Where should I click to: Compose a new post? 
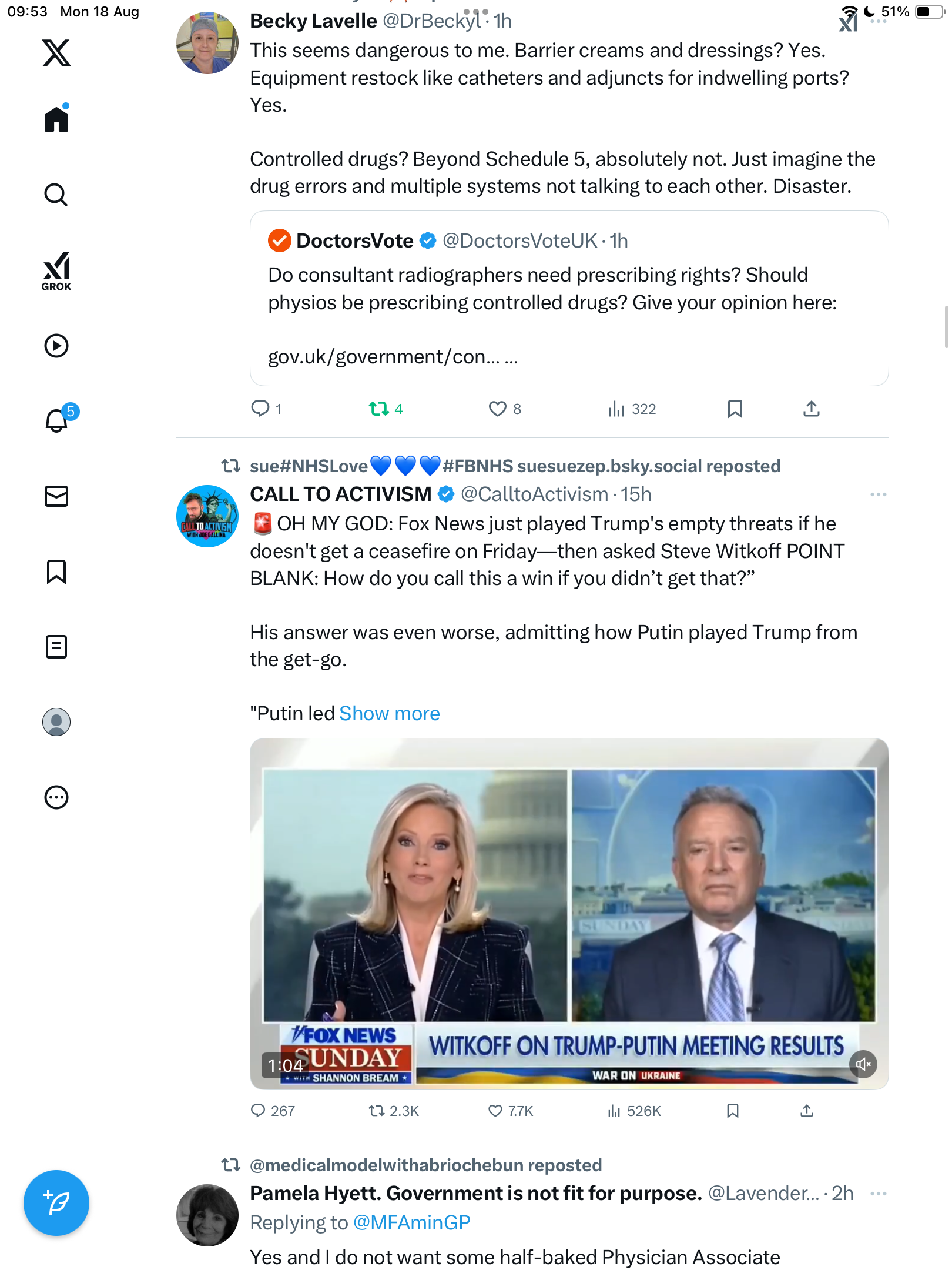(56, 1203)
